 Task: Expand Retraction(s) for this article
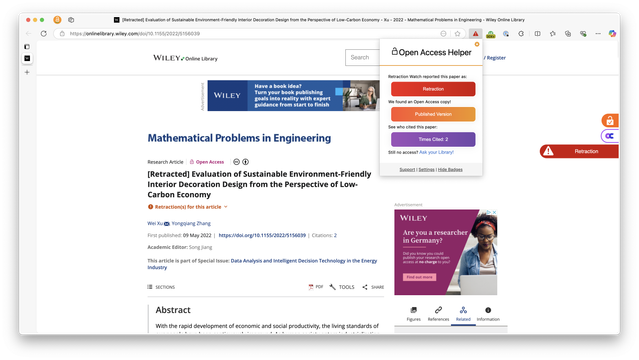click(x=187, y=207)
